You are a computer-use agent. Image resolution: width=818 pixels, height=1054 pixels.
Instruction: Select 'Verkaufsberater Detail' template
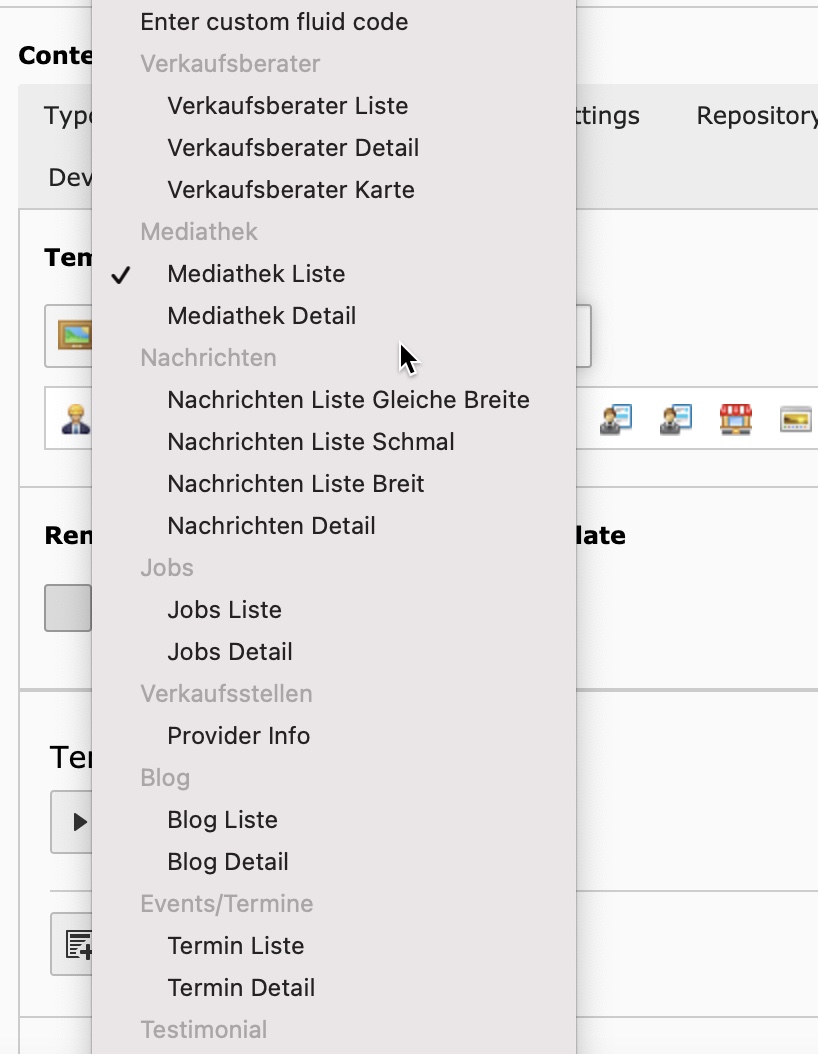(334, 148)
